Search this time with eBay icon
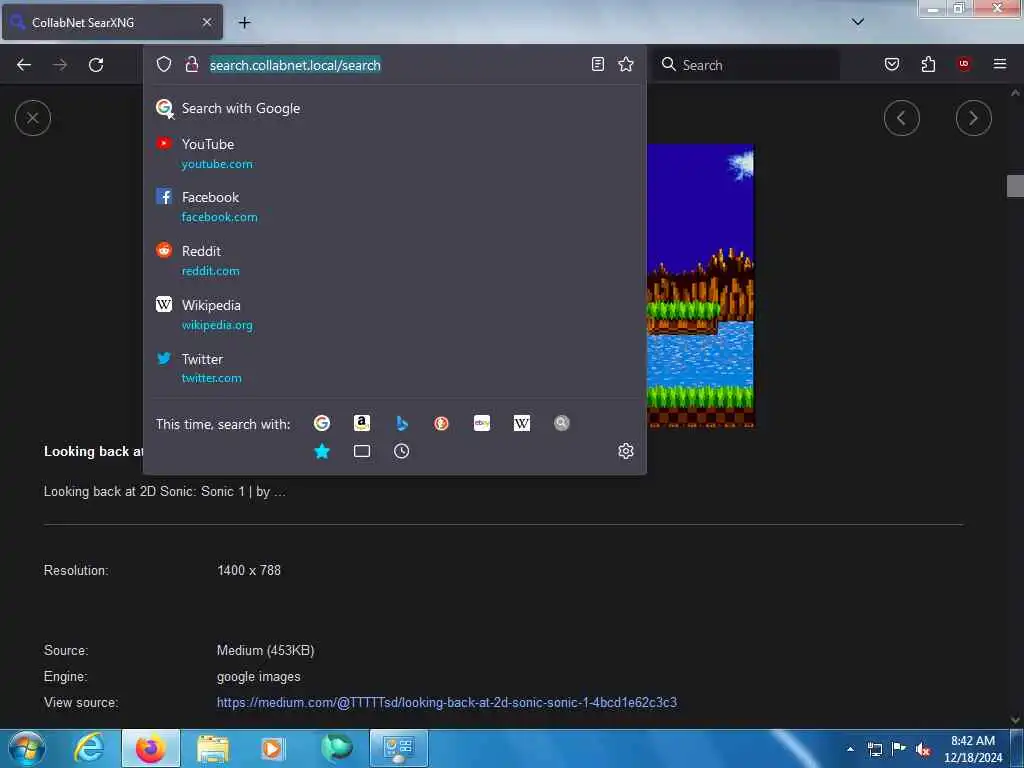 click(x=482, y=423)
